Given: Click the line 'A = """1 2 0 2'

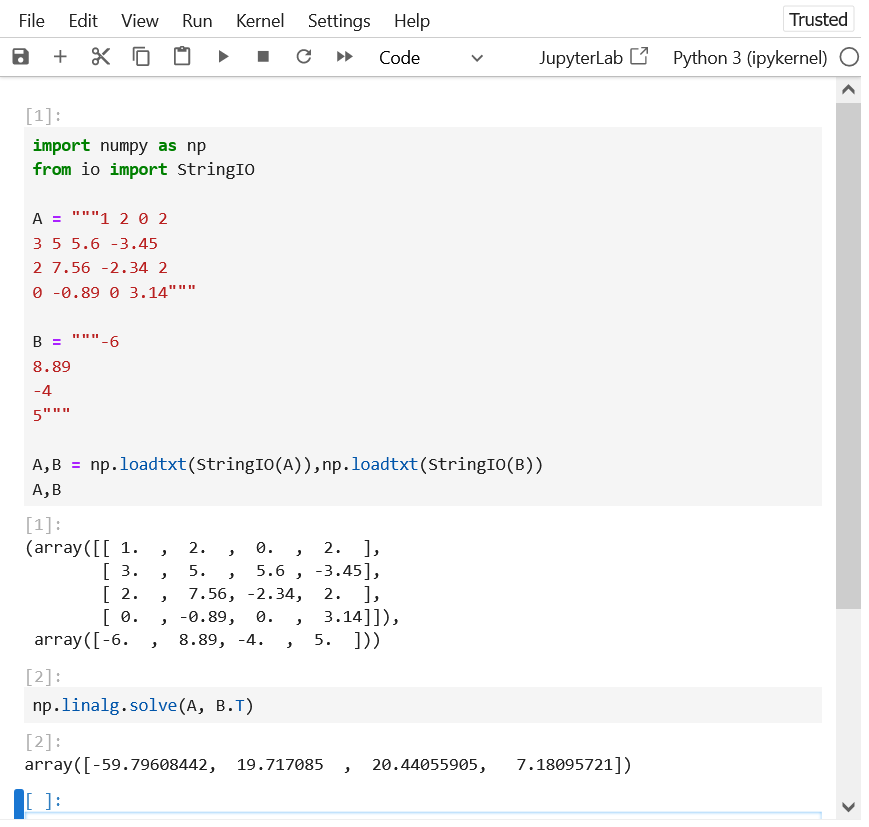Looking at the screenshot, I should [100, 219].
